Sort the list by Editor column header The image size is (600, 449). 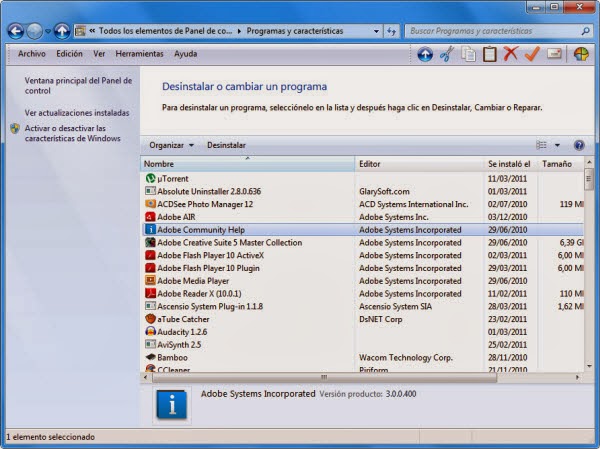[419, 164]
